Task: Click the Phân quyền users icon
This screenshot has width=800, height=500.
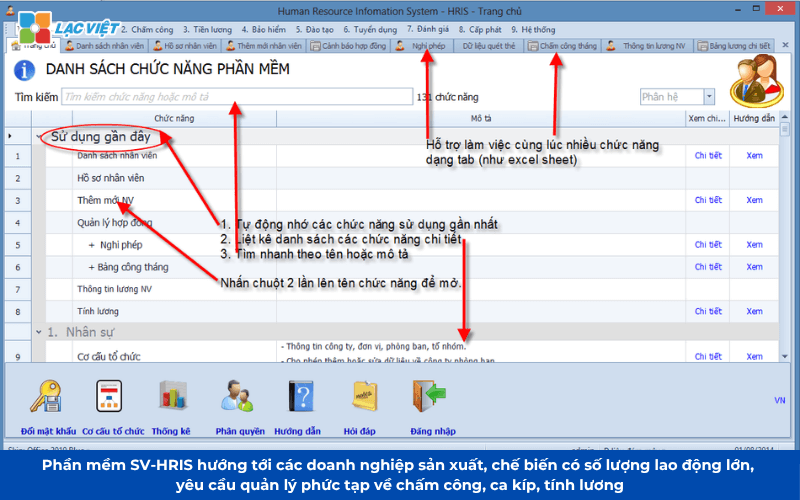Action: pyautogui.click(x=240, y=397)
